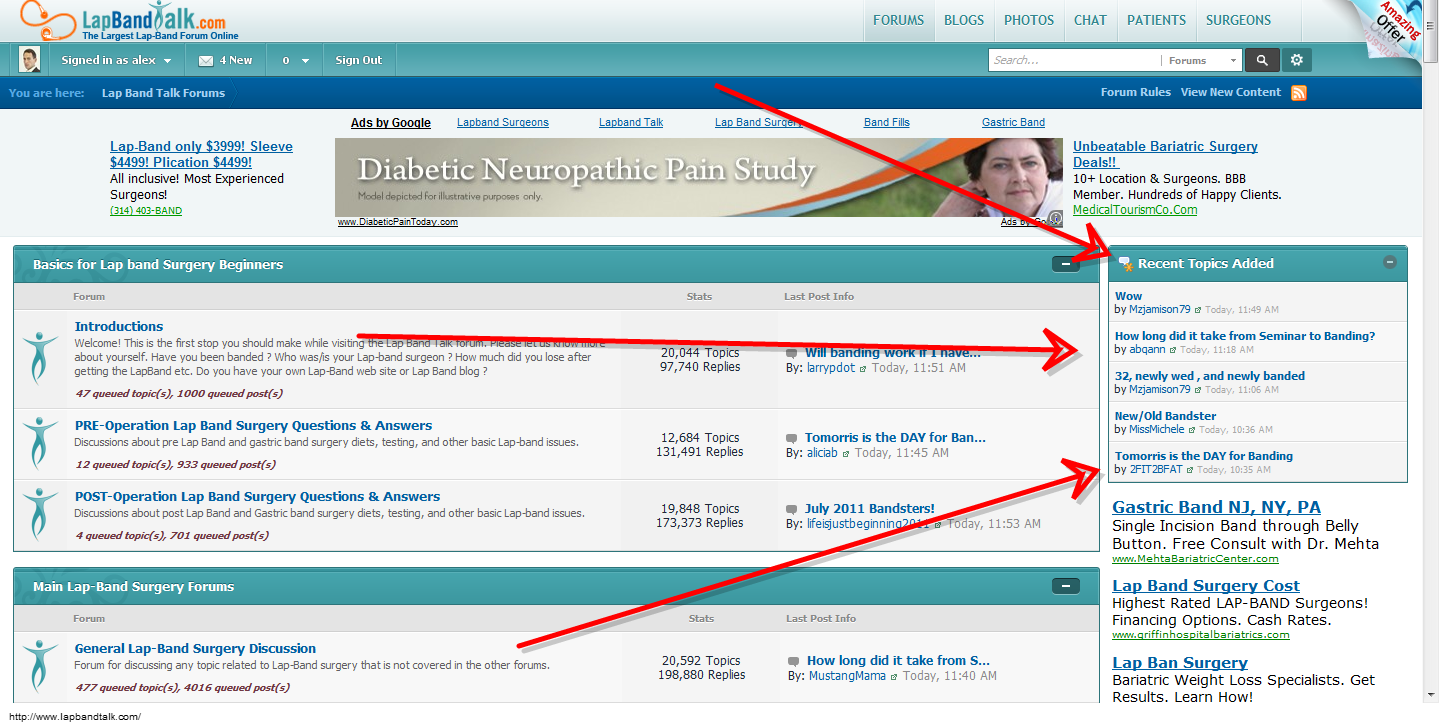The height and width of the screenshot is (723, 1439).
Task: Open the Forum Rules link
Action: point(1136,92)
